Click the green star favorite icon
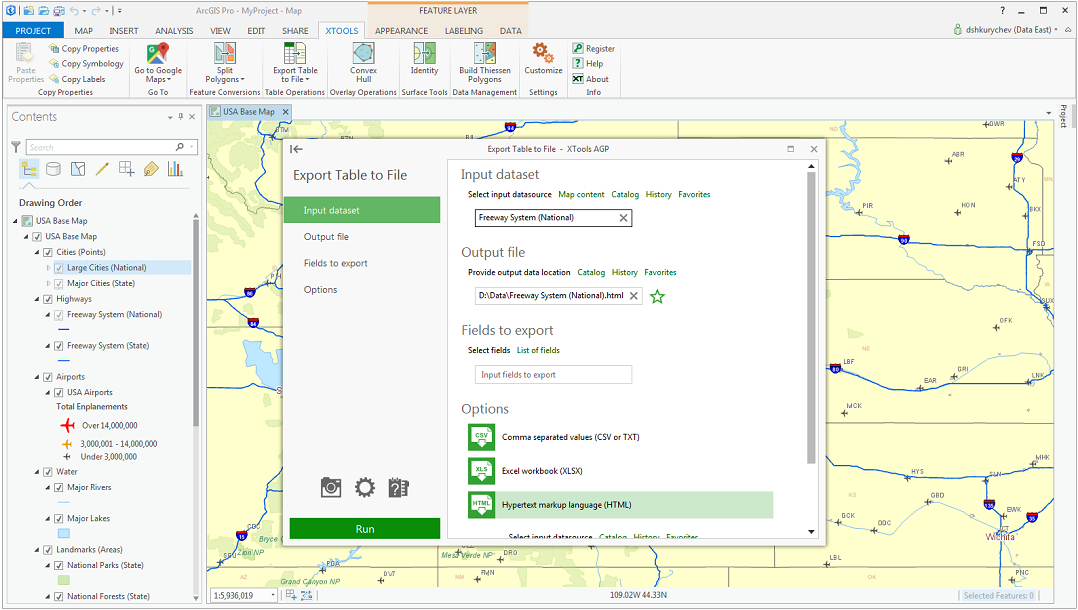The image size is (1078, 610). pos(657,296)
